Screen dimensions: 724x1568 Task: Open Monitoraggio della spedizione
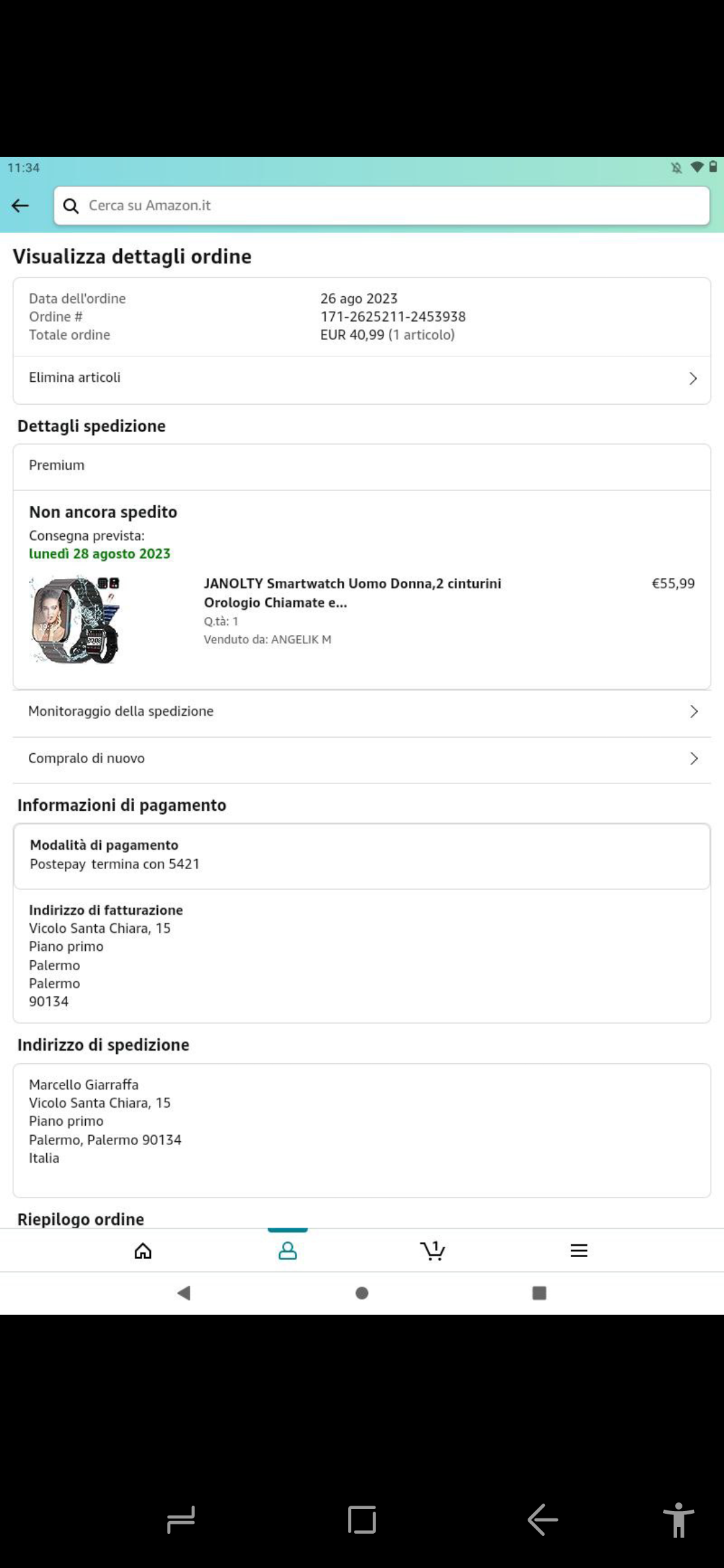(x=121, y=712)
